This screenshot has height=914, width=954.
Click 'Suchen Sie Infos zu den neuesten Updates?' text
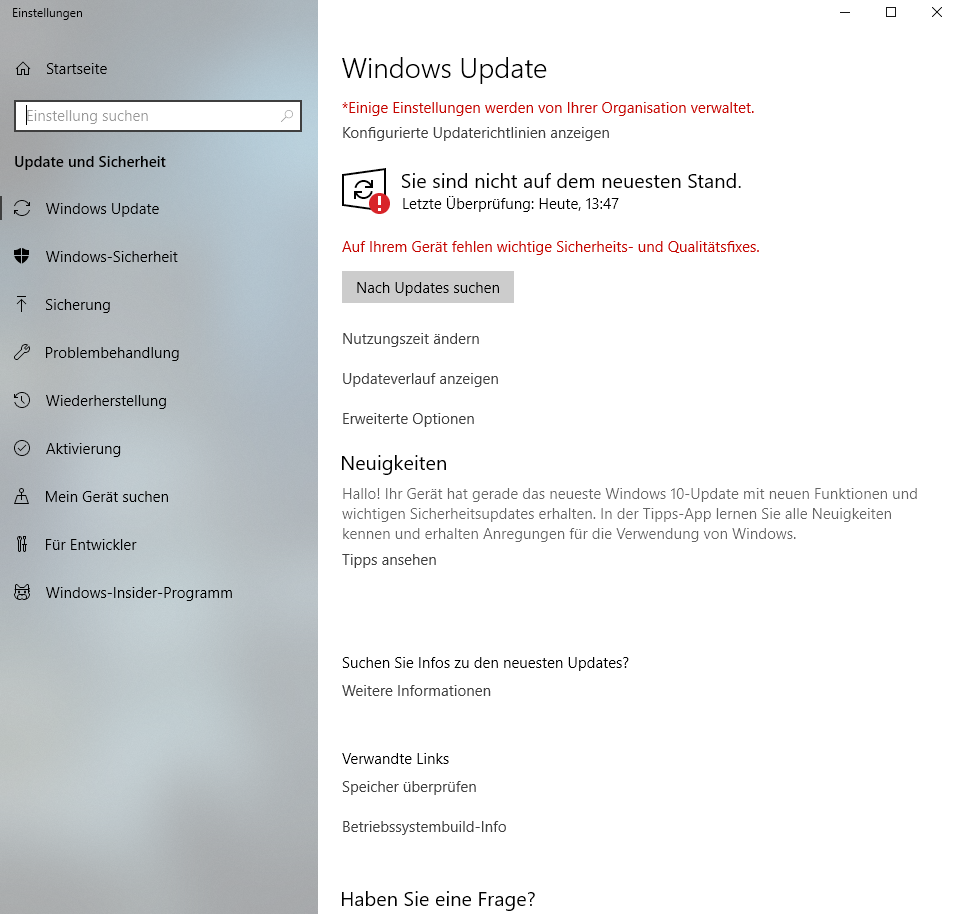(x=486, y=663)
